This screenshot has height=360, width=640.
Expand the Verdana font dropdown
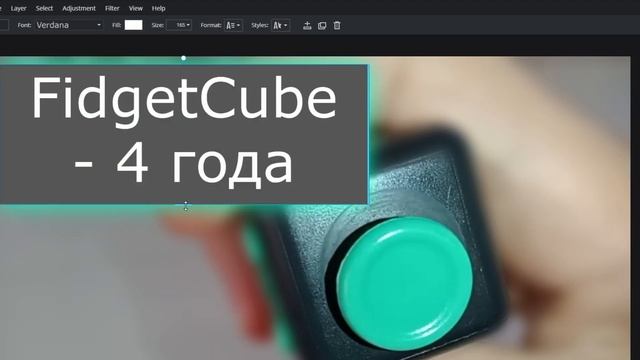pyautogui.click(x=69, y=25)
